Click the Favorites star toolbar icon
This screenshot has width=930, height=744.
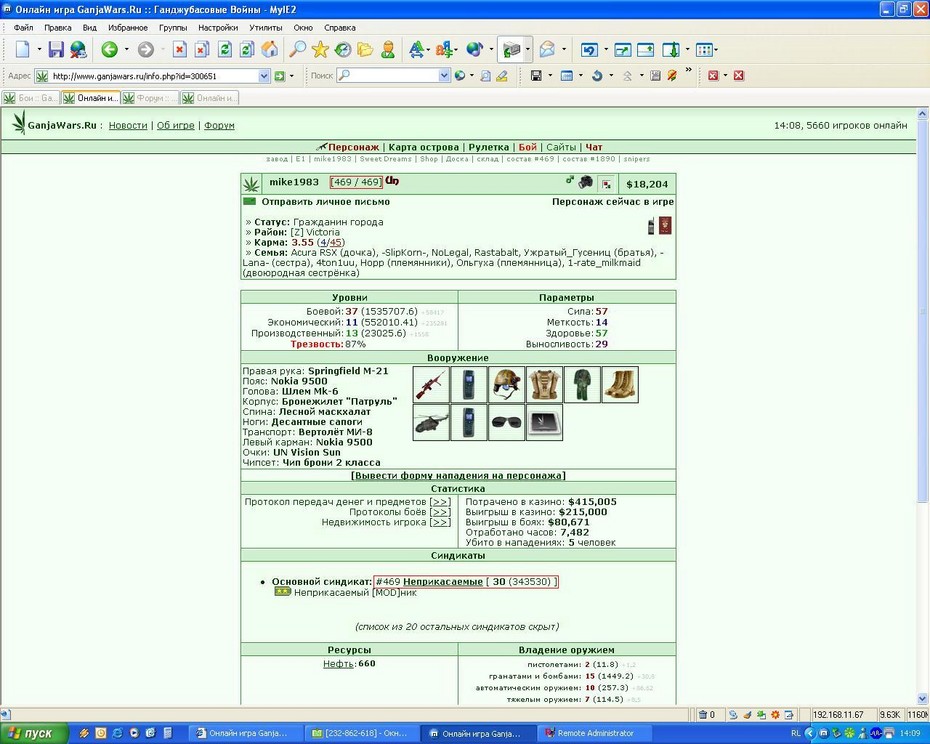click(320, 50)
